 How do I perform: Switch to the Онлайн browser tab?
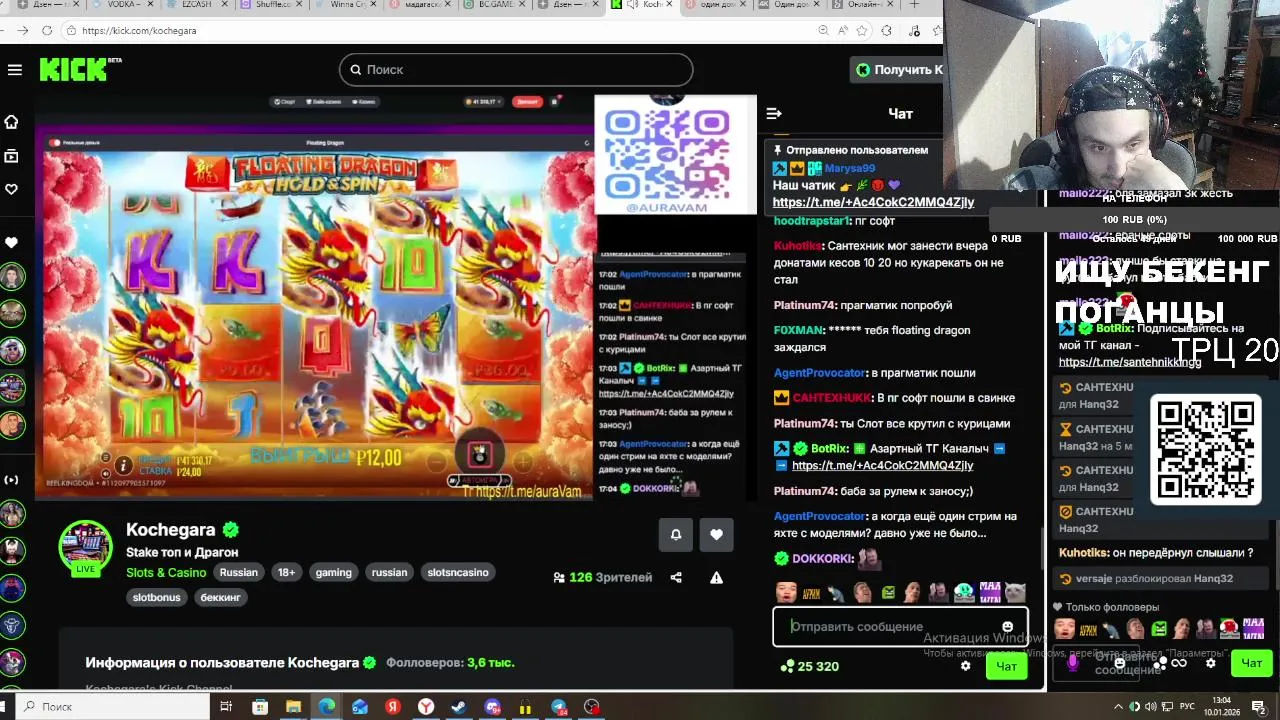tap(862, 5)
